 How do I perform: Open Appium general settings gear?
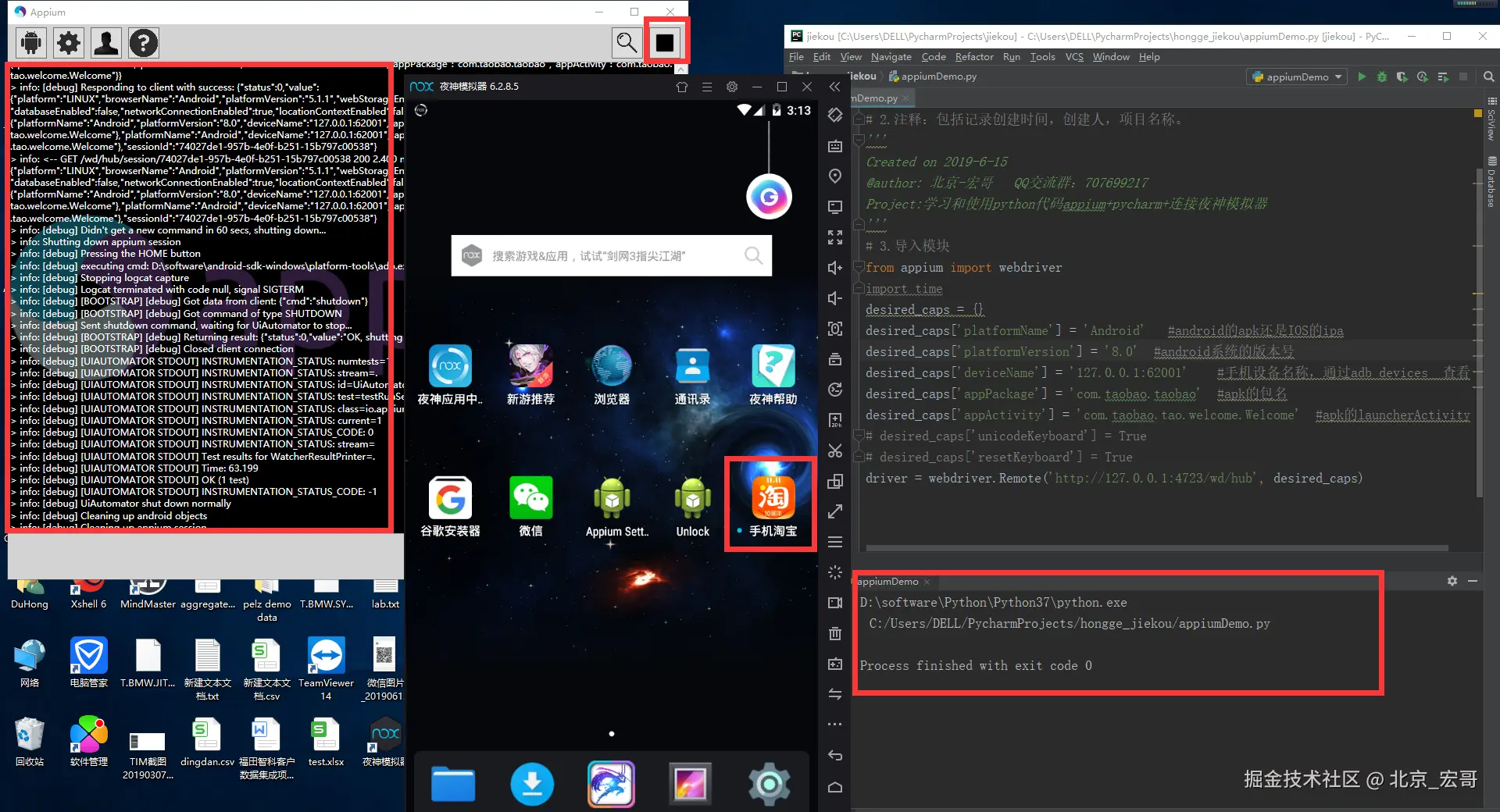pos(69,43)
